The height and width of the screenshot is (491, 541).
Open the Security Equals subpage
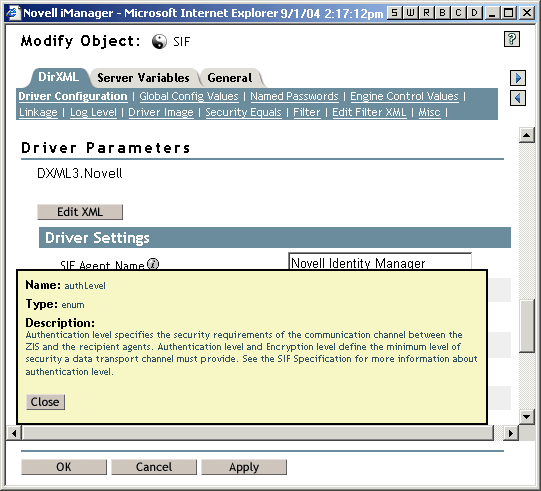(x=243, y=112)
